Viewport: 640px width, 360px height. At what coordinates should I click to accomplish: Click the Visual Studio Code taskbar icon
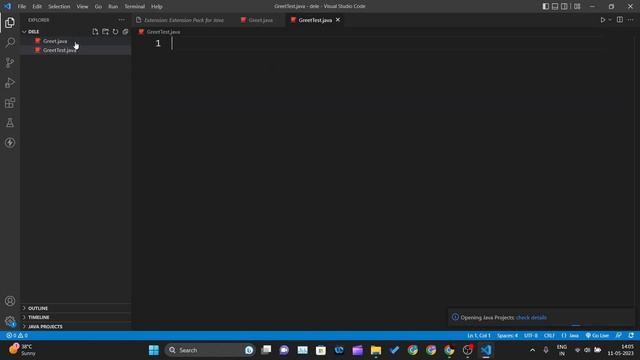486,350
